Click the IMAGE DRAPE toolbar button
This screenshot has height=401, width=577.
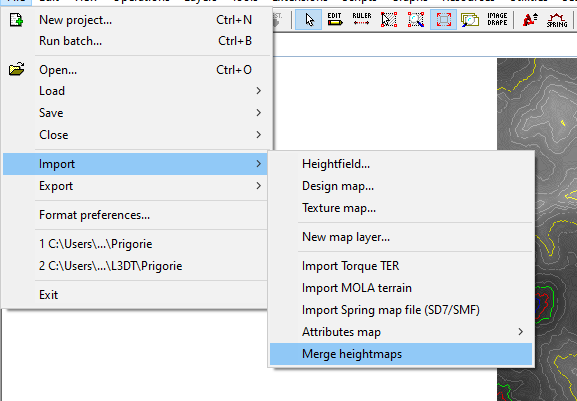(497, 19)
